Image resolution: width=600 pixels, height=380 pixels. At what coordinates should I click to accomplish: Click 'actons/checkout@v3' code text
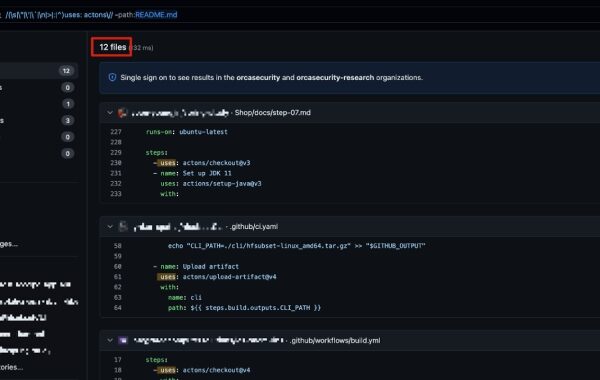click(x=216, y=163)
